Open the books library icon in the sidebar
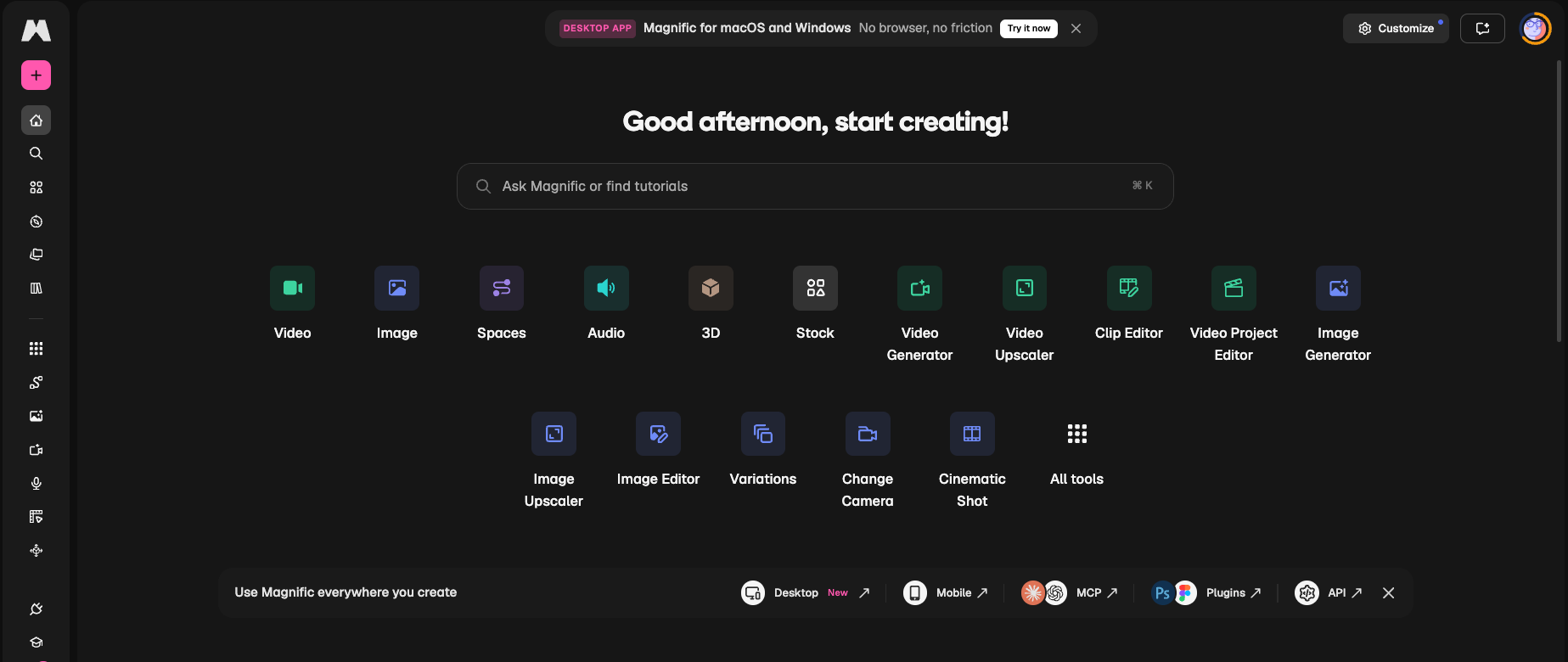Viewport: 1568px width, 662px height. pos(36,289)
